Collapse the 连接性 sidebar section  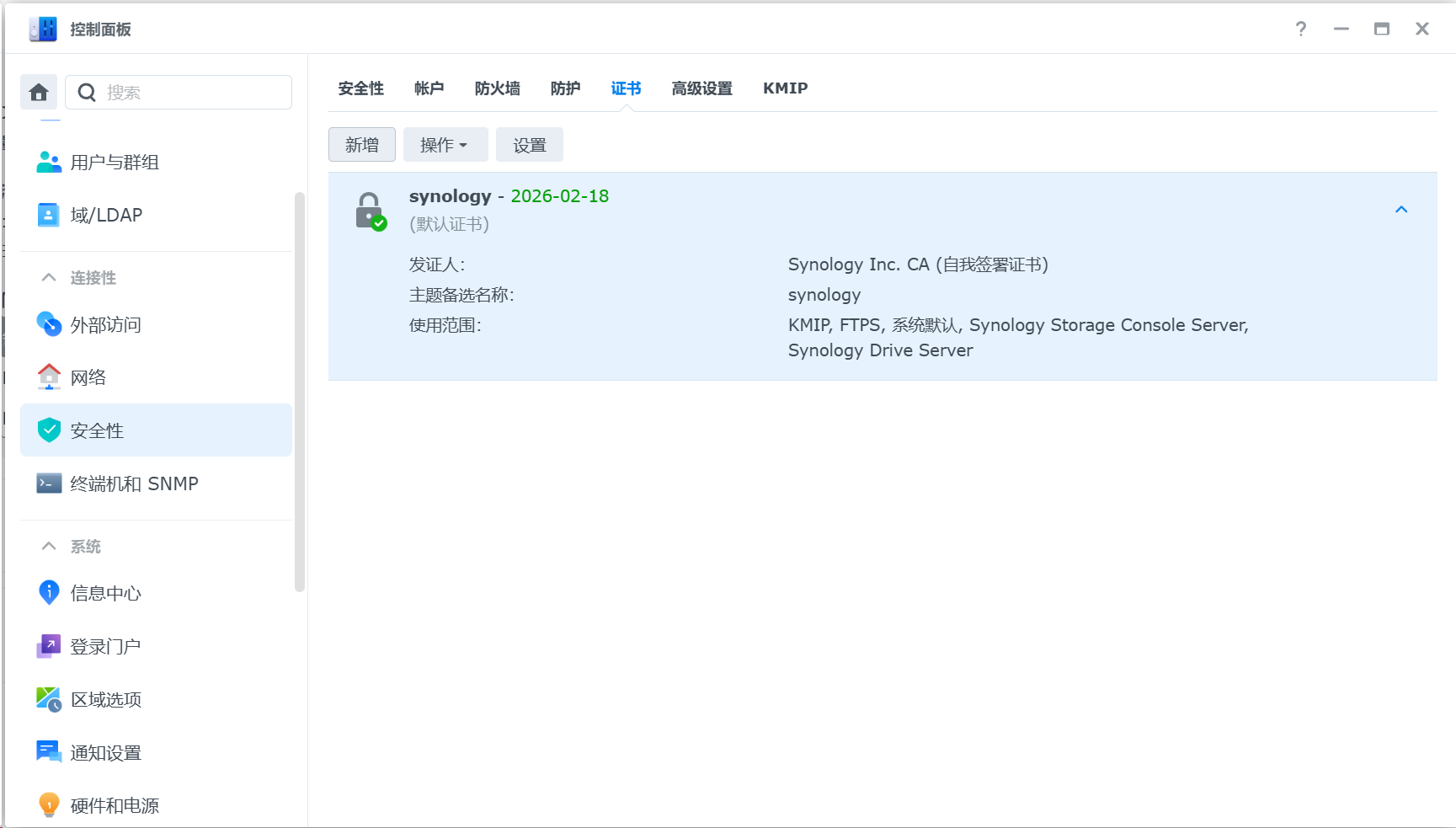[x=49, y=277]
